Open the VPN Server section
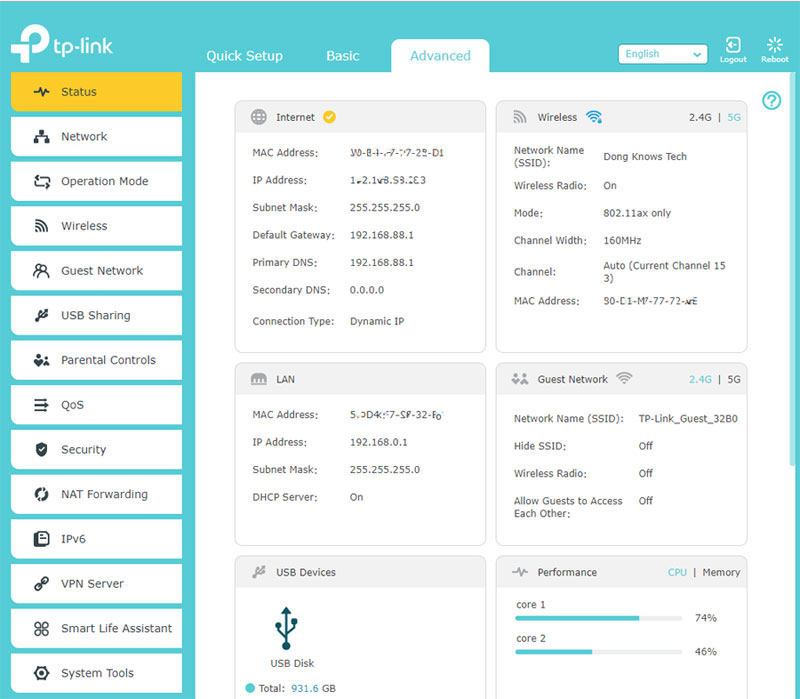This screenshot has width=800, height=699. (96, 584)
